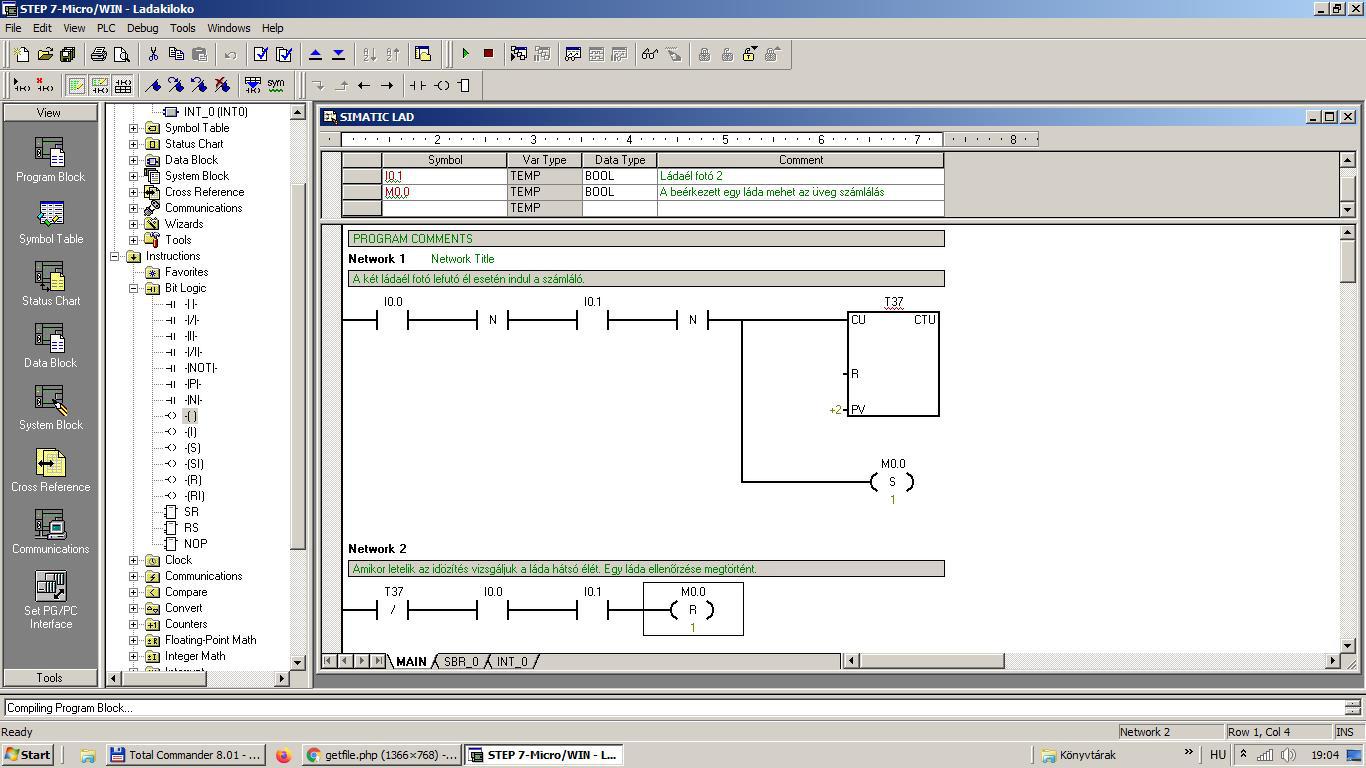Collapse the Bit Logic folder
The width and height of the screenshot is (1366, 768).
[134, 288]
